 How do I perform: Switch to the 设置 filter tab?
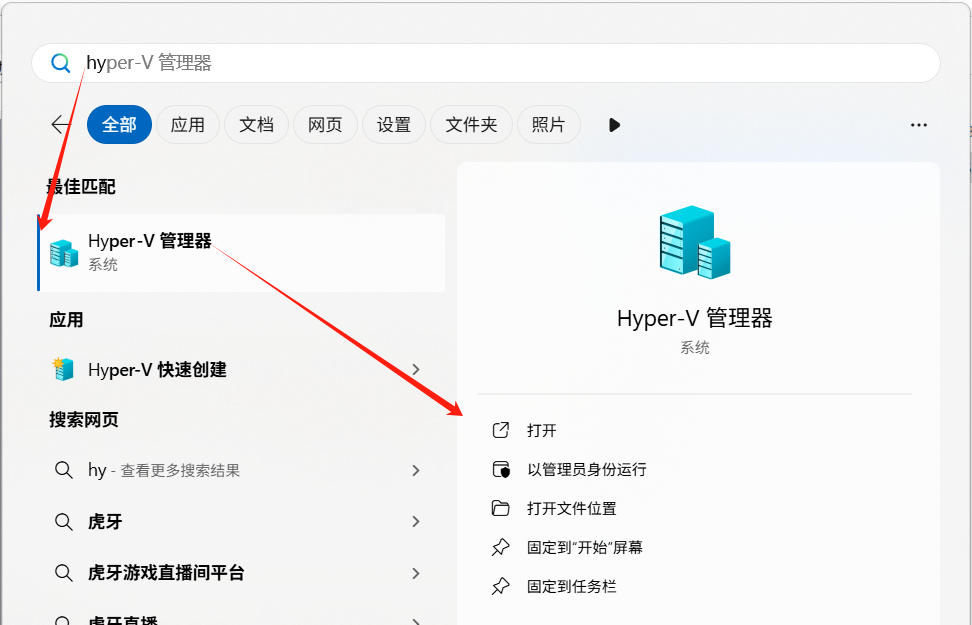click(394, 125)
